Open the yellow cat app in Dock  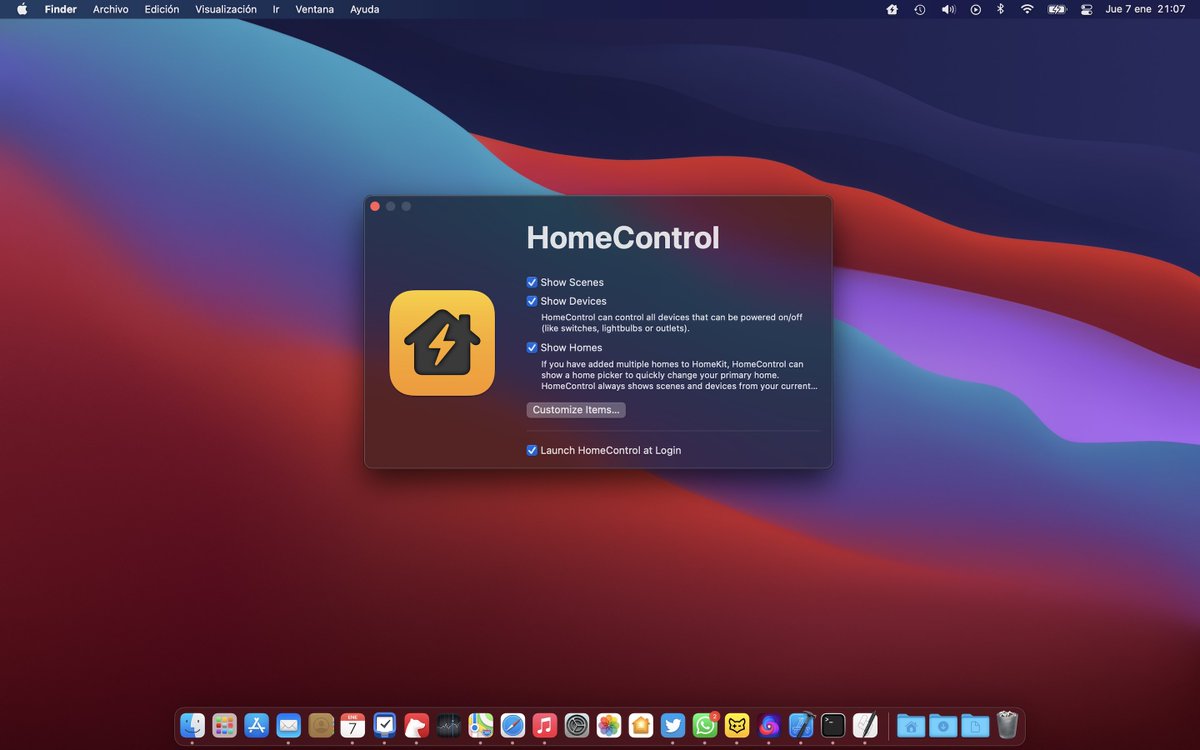(x=737, y=725)
